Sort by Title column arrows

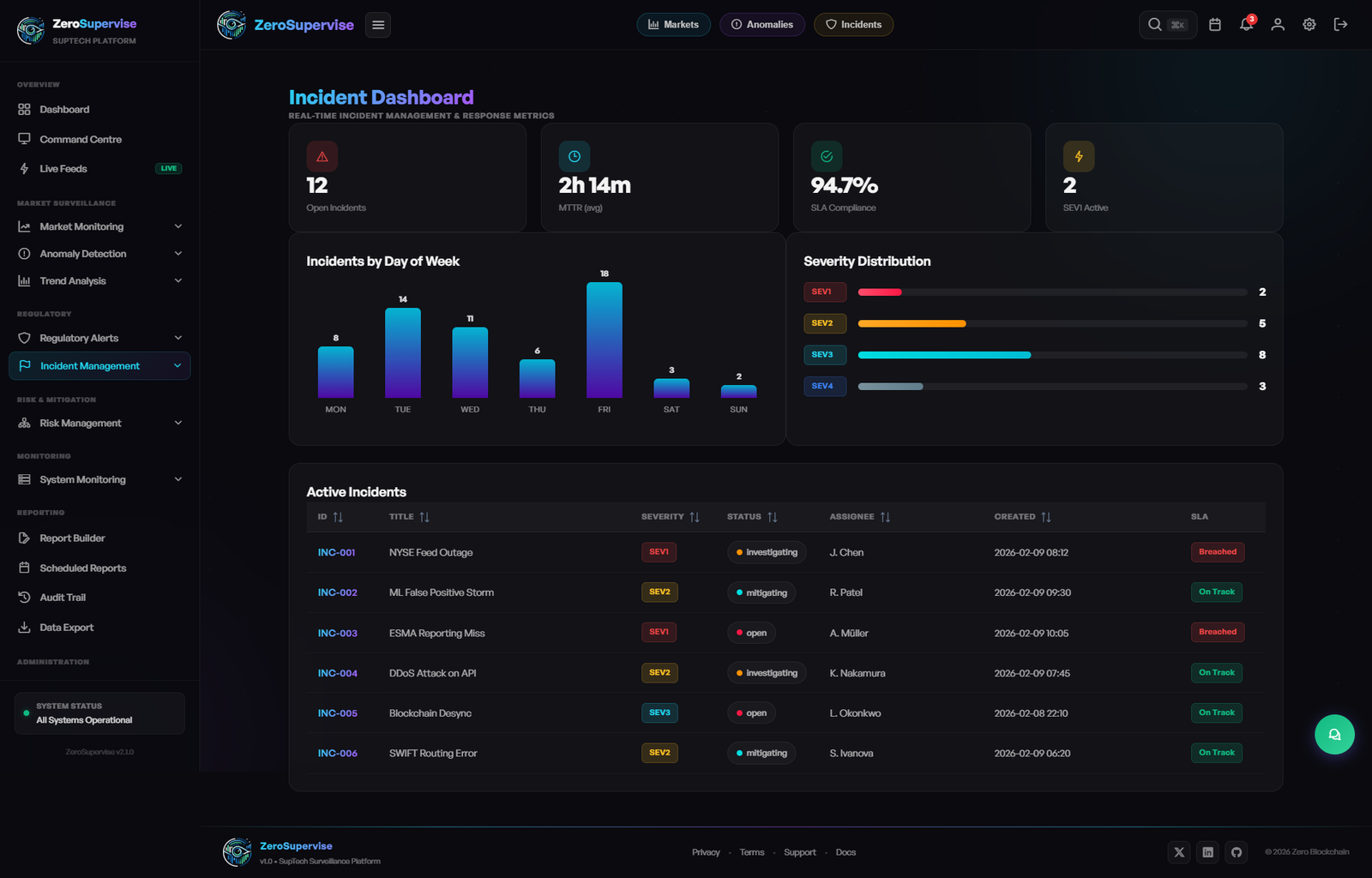point(424,517)
